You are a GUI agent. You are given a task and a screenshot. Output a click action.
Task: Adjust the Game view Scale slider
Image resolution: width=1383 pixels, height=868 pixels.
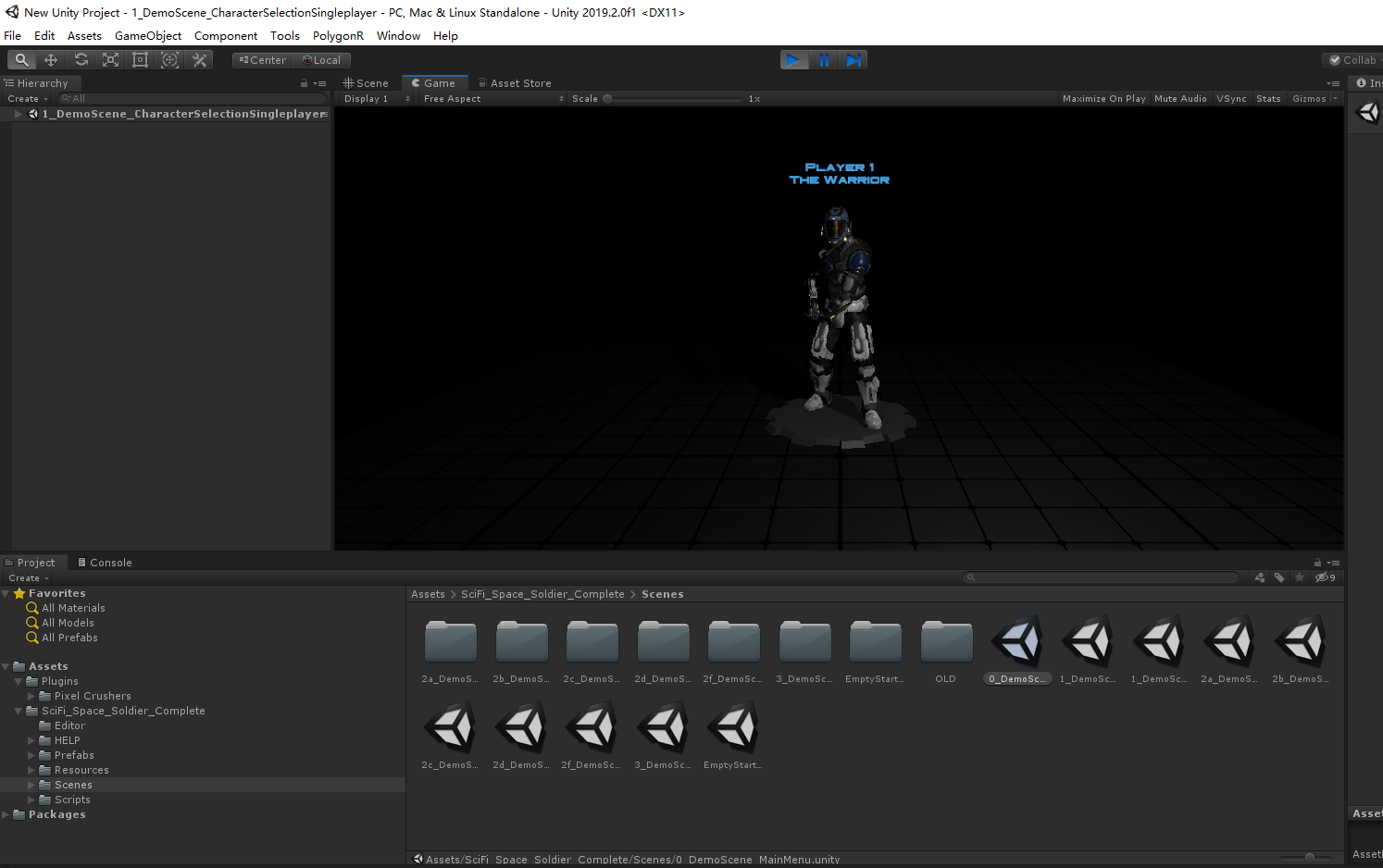point(672,99)
